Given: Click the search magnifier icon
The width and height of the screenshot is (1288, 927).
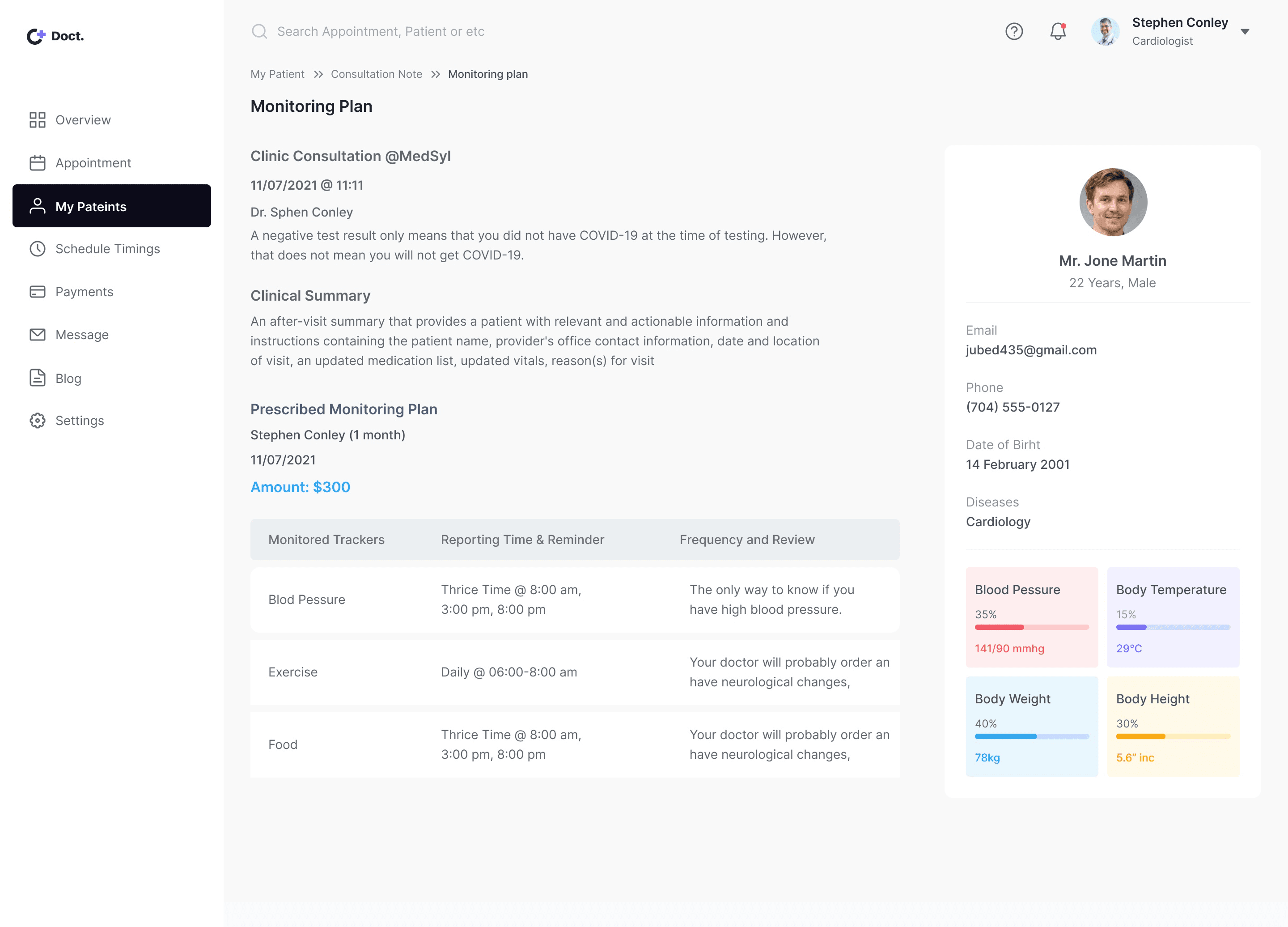Looking at the screenshot, I should click(x=259, y=31).
